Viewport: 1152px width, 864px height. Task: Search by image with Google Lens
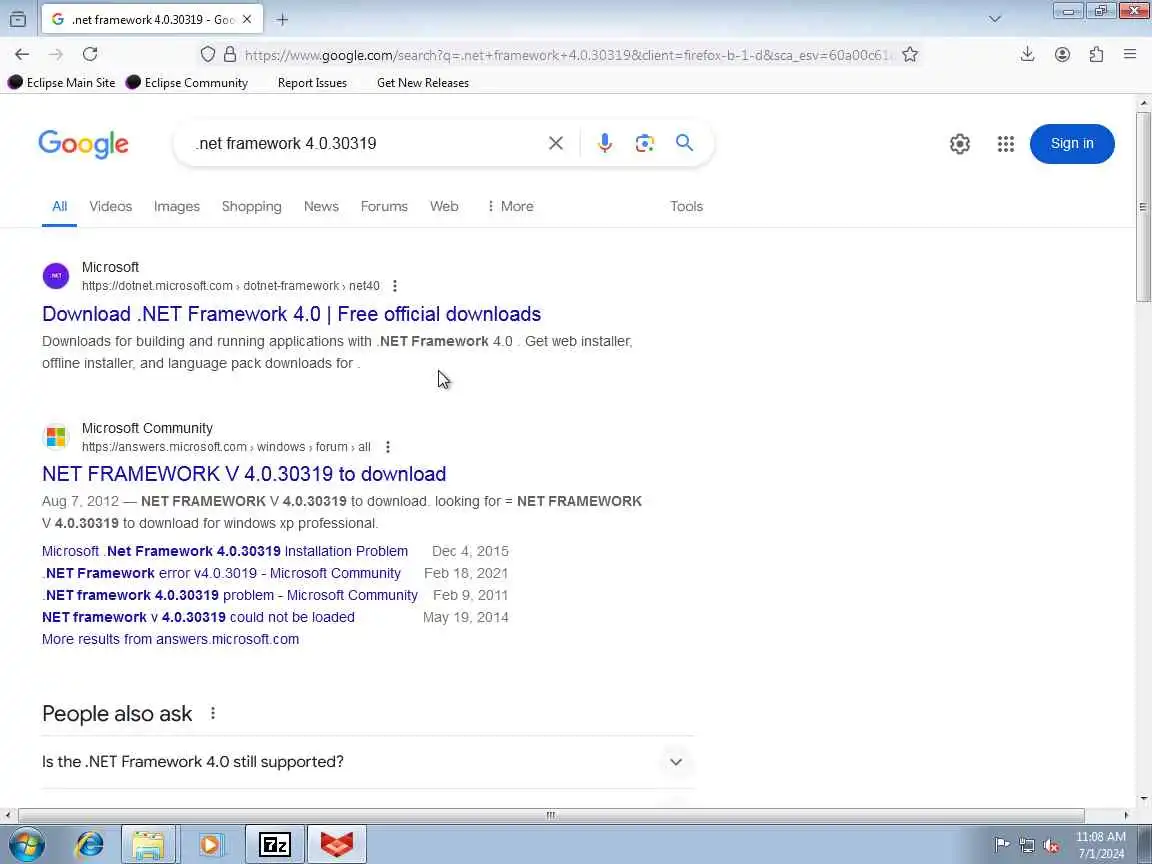[x=644, y=143]
